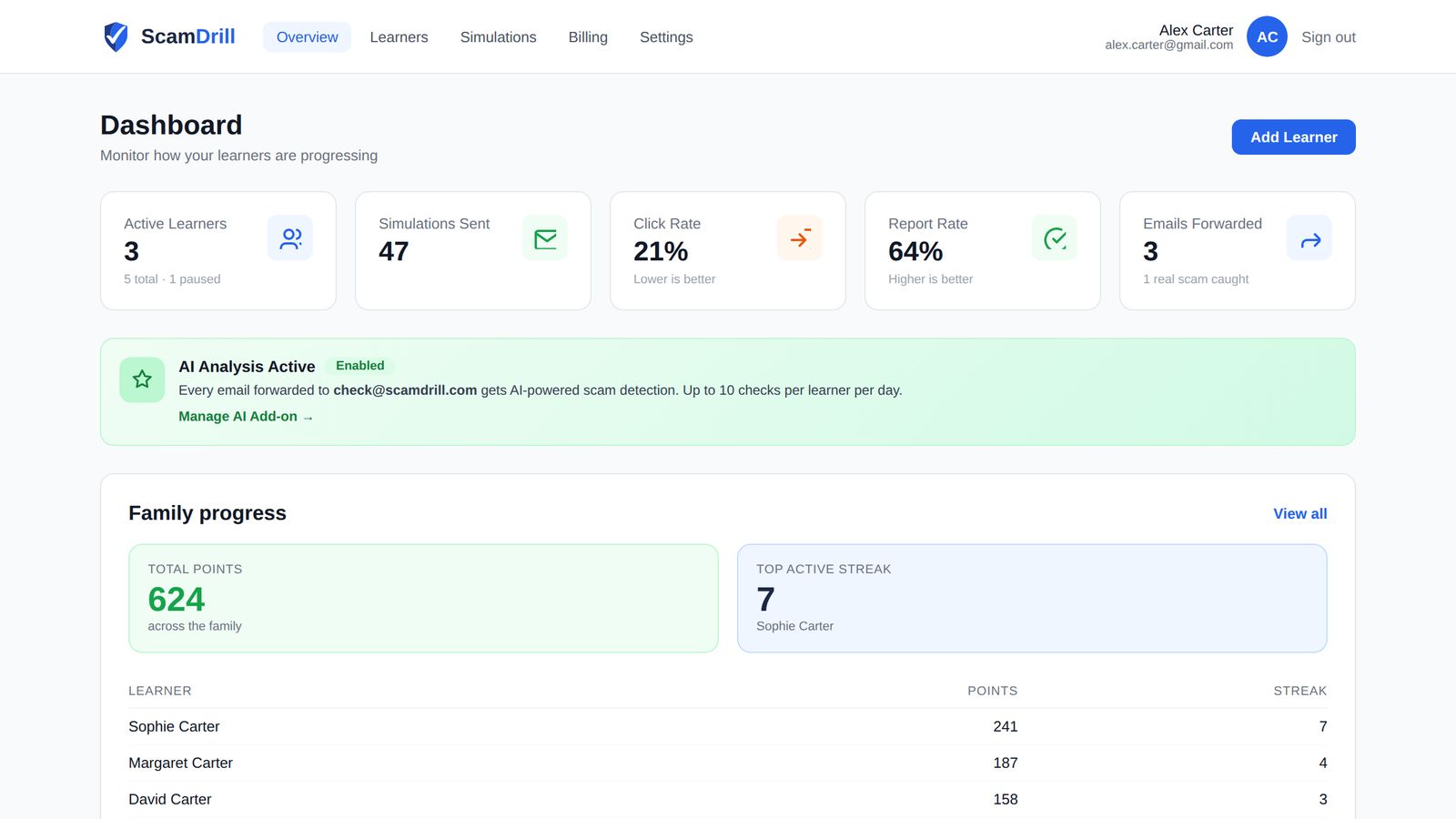Click the '1 real scam caught' text
The width and height of the screenshot is (1456, 819).
[1196, 279]
